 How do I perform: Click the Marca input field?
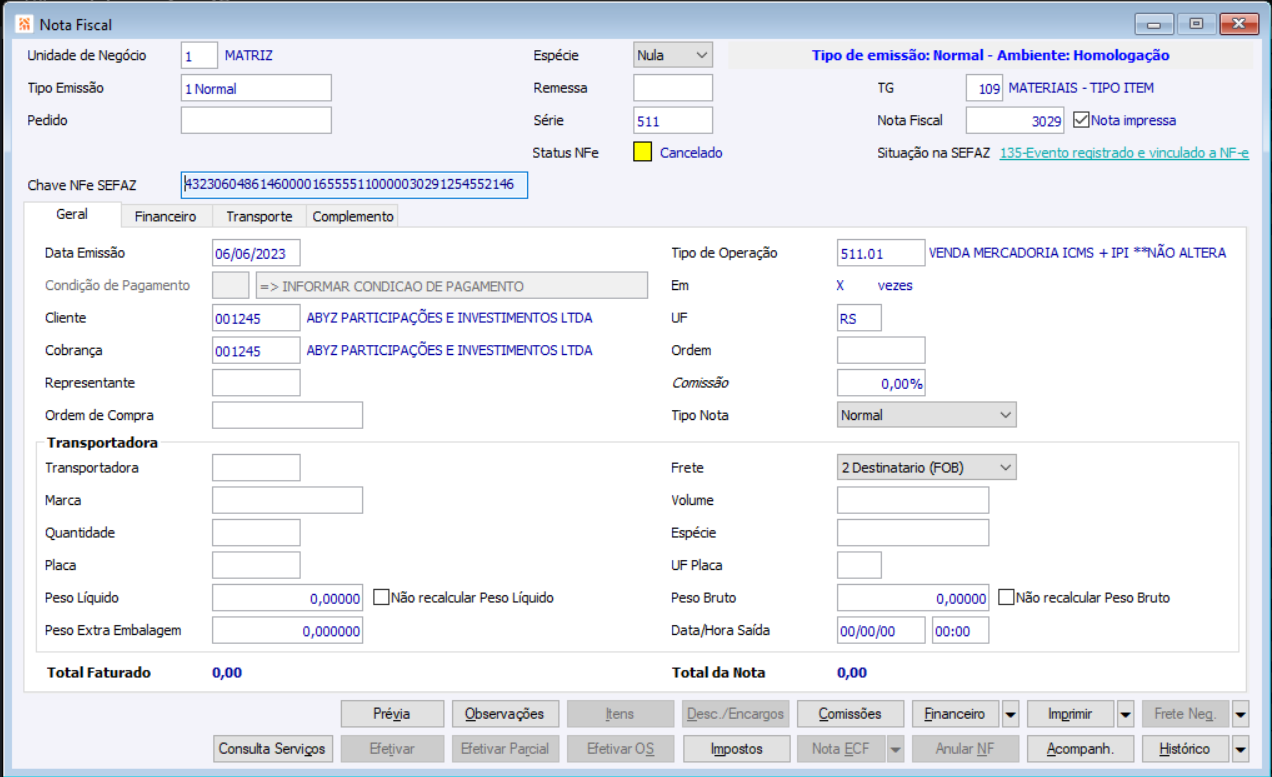(x=288, y=500)
